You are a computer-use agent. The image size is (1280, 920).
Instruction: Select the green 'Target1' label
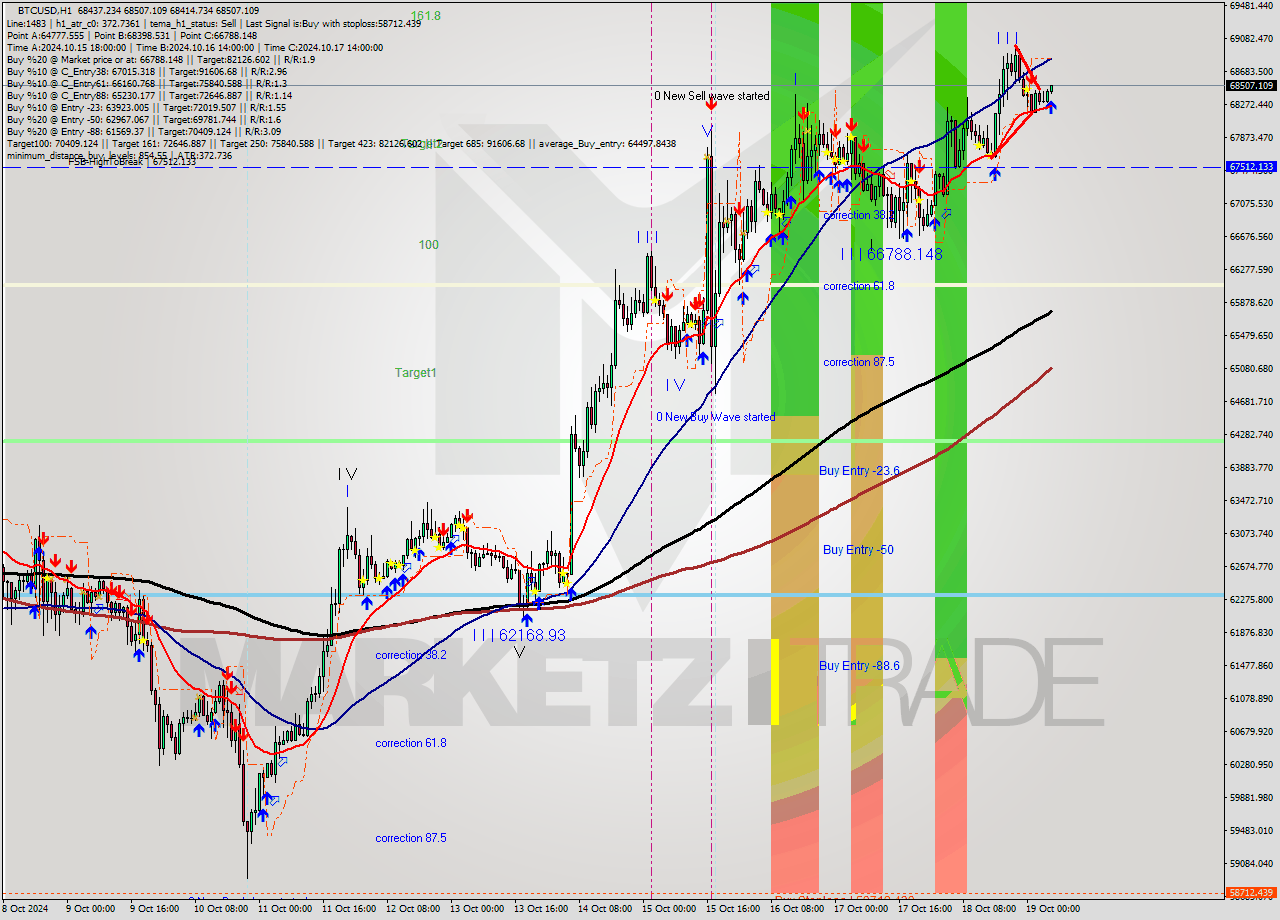coord(415,372)
